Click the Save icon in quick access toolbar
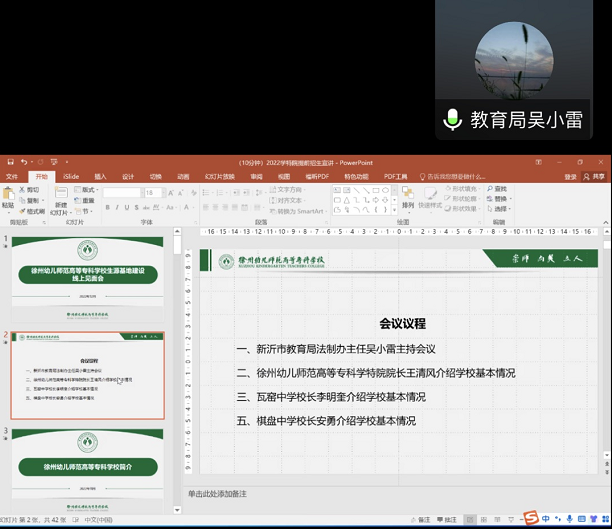Image resolution: width=612 pixels, height=529 pixels. 9,162
